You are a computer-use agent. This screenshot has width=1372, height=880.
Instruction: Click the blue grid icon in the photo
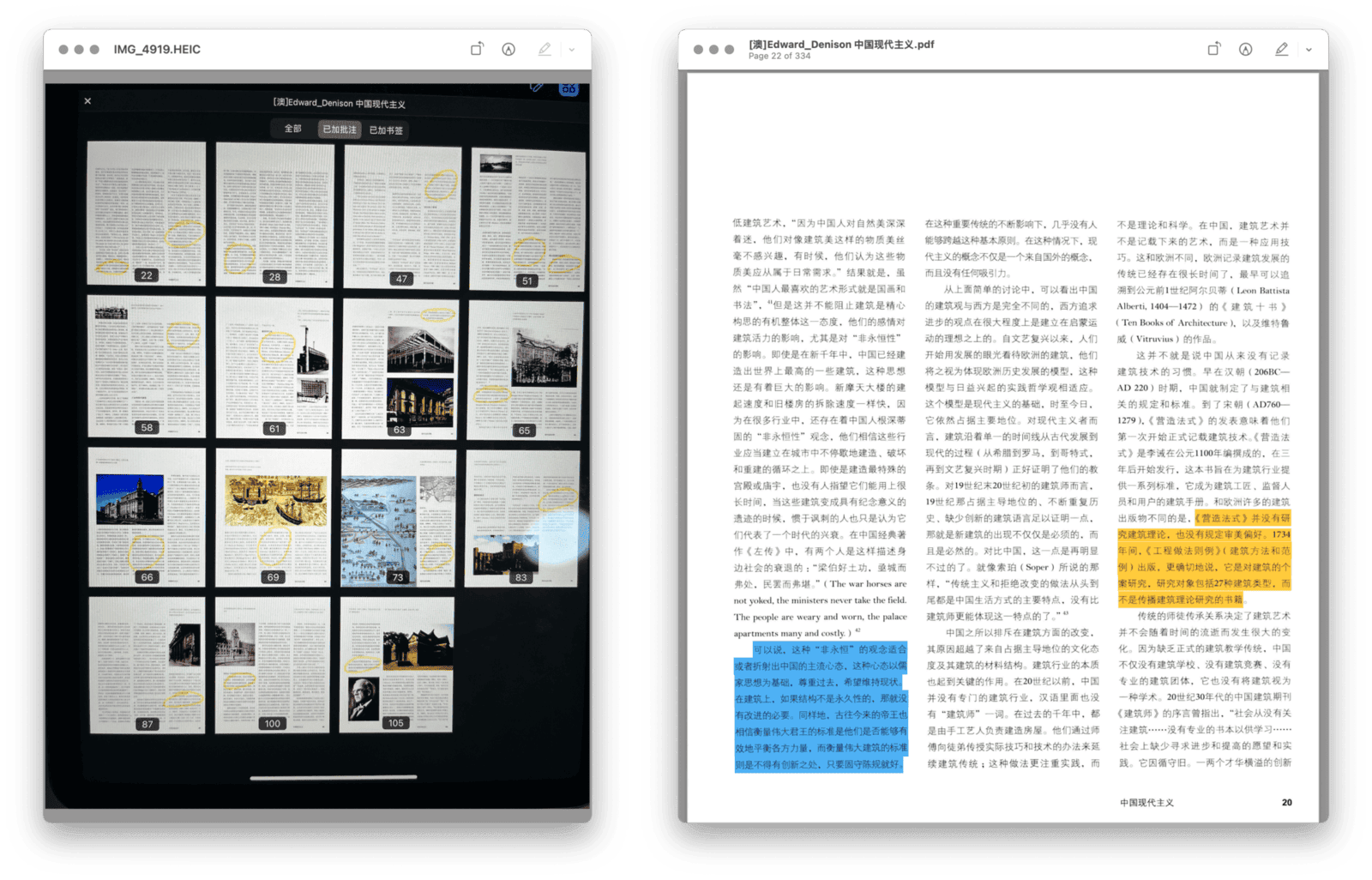(x=569, y=88)
